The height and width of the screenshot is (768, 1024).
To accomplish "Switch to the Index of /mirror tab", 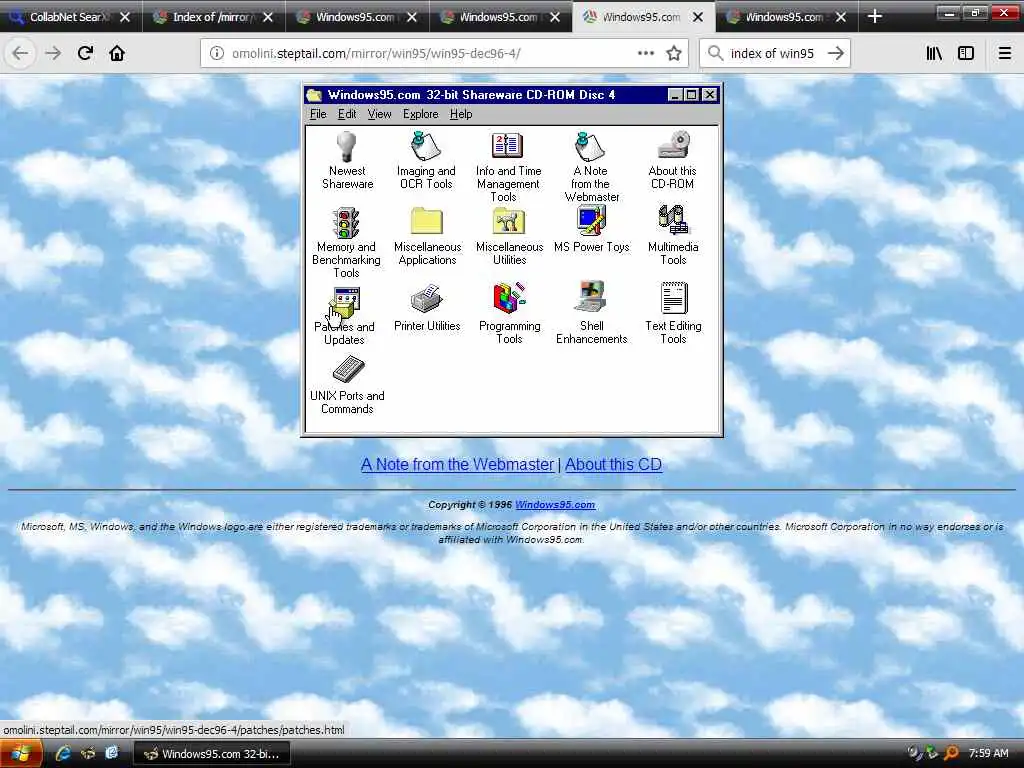I will tap(214, 17).
